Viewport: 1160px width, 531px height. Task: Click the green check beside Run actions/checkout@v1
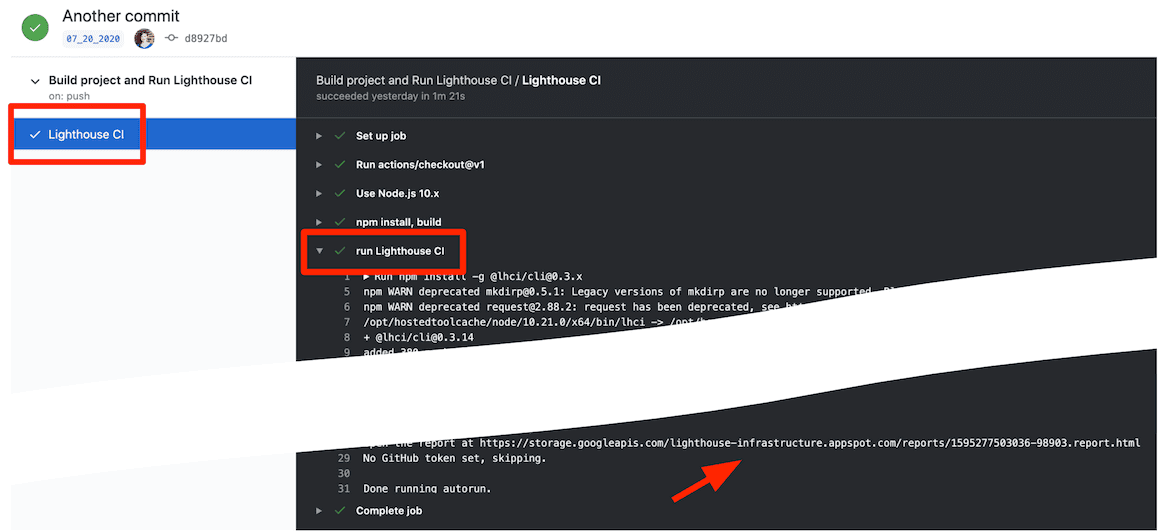click(x=340, y=164)
